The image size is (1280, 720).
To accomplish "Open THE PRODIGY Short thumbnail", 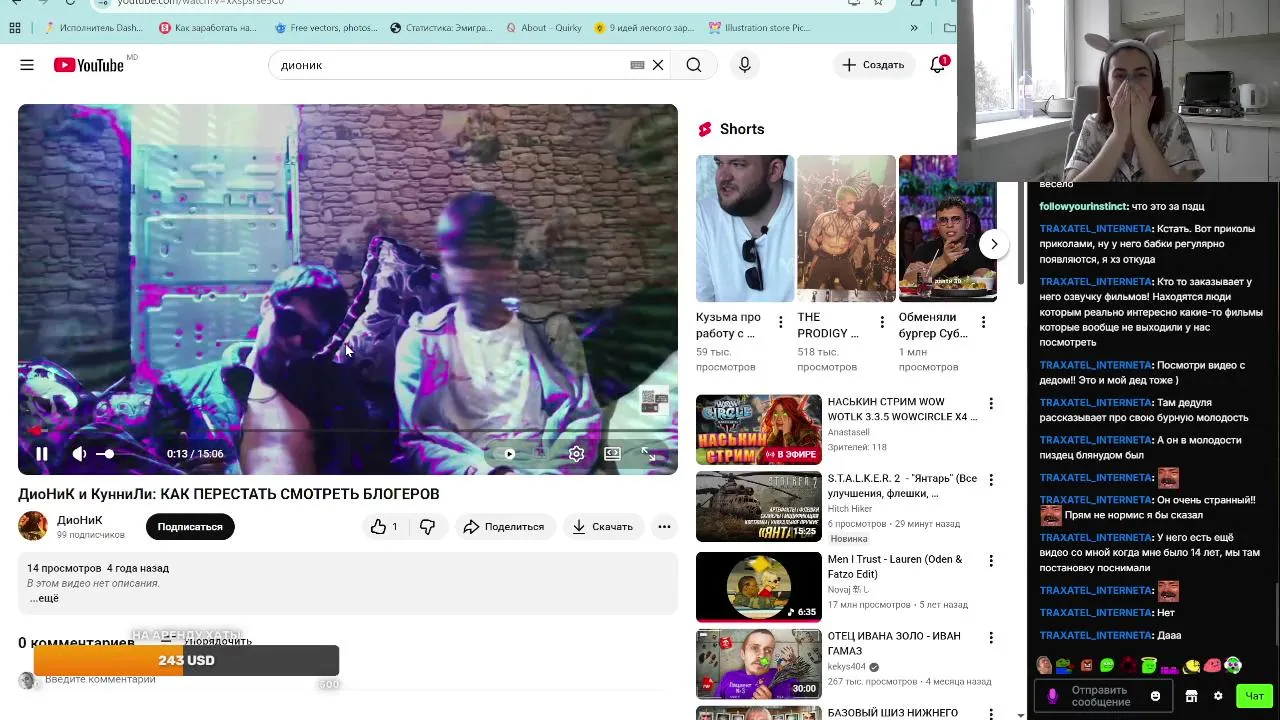I will tap(846, 228).
